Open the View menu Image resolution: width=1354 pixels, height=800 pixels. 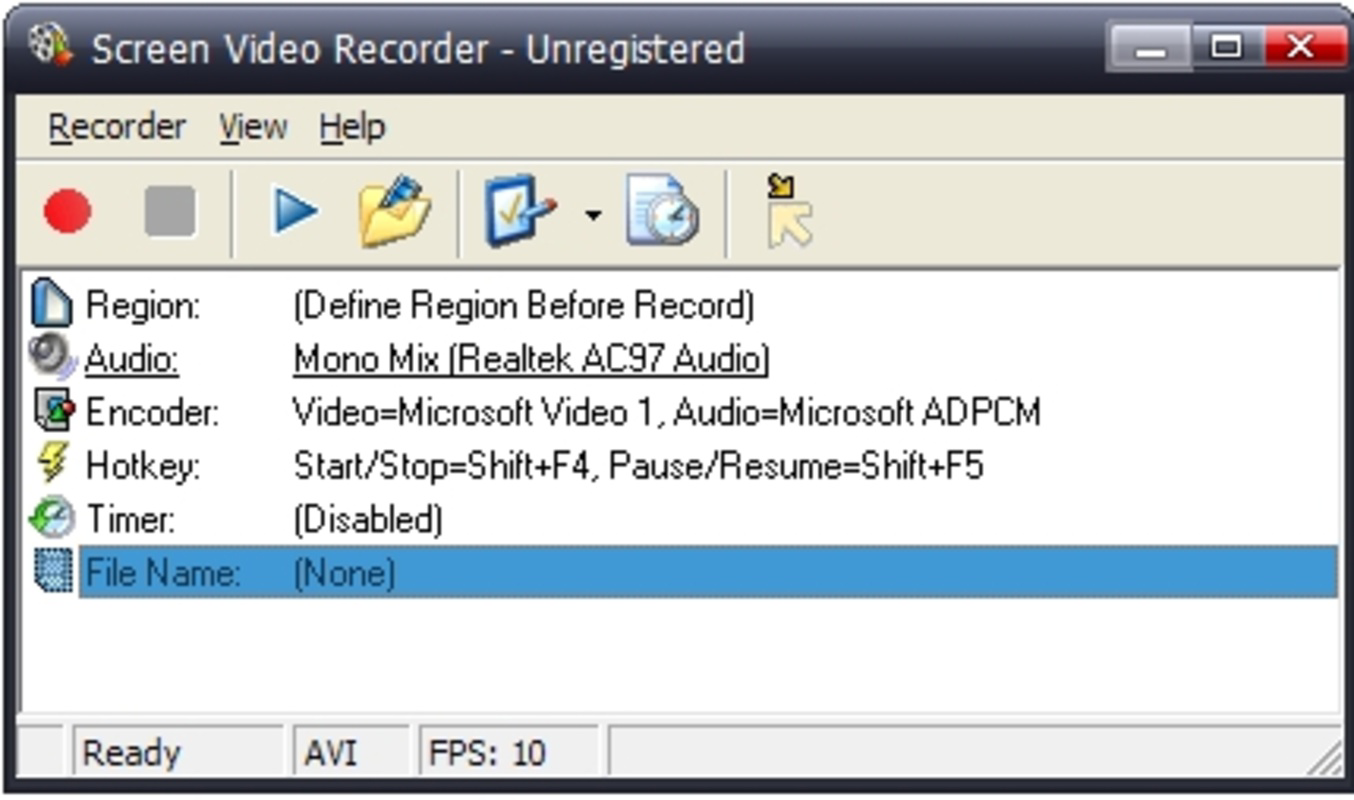(252, 126)
